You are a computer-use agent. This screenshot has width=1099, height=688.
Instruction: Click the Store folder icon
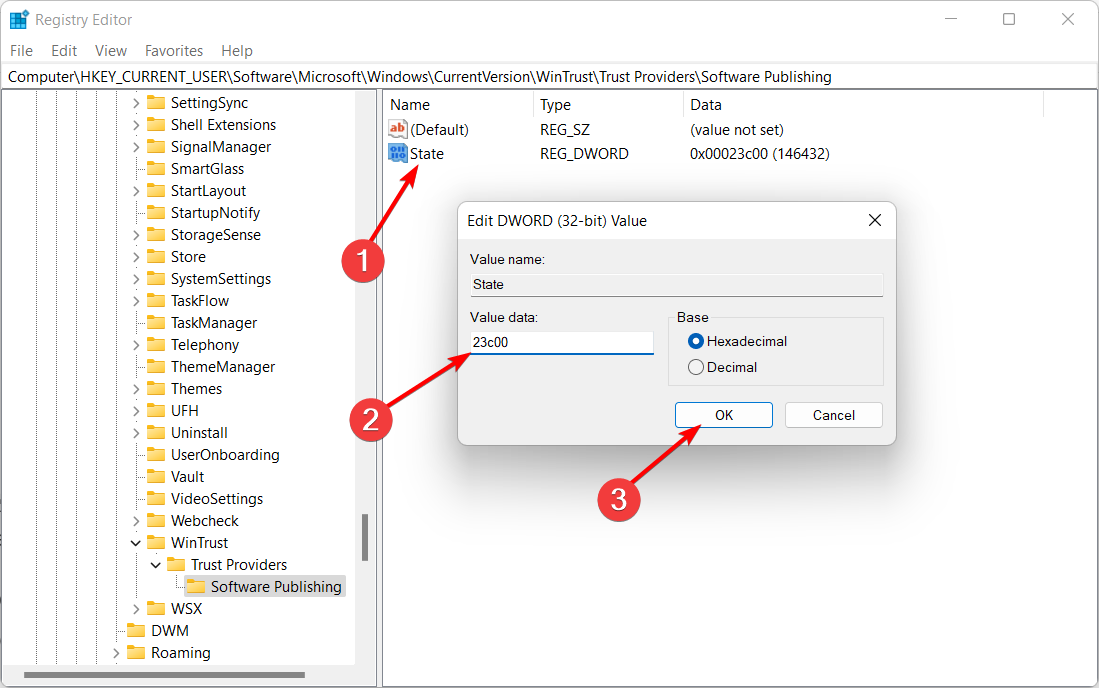(x=156, y=257)
